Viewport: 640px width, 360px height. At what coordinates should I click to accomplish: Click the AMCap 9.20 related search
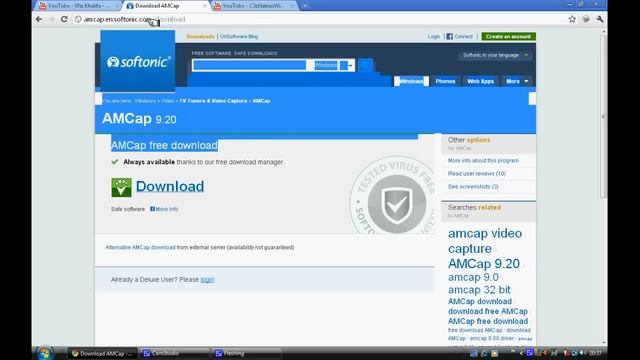tap(484, 264)
